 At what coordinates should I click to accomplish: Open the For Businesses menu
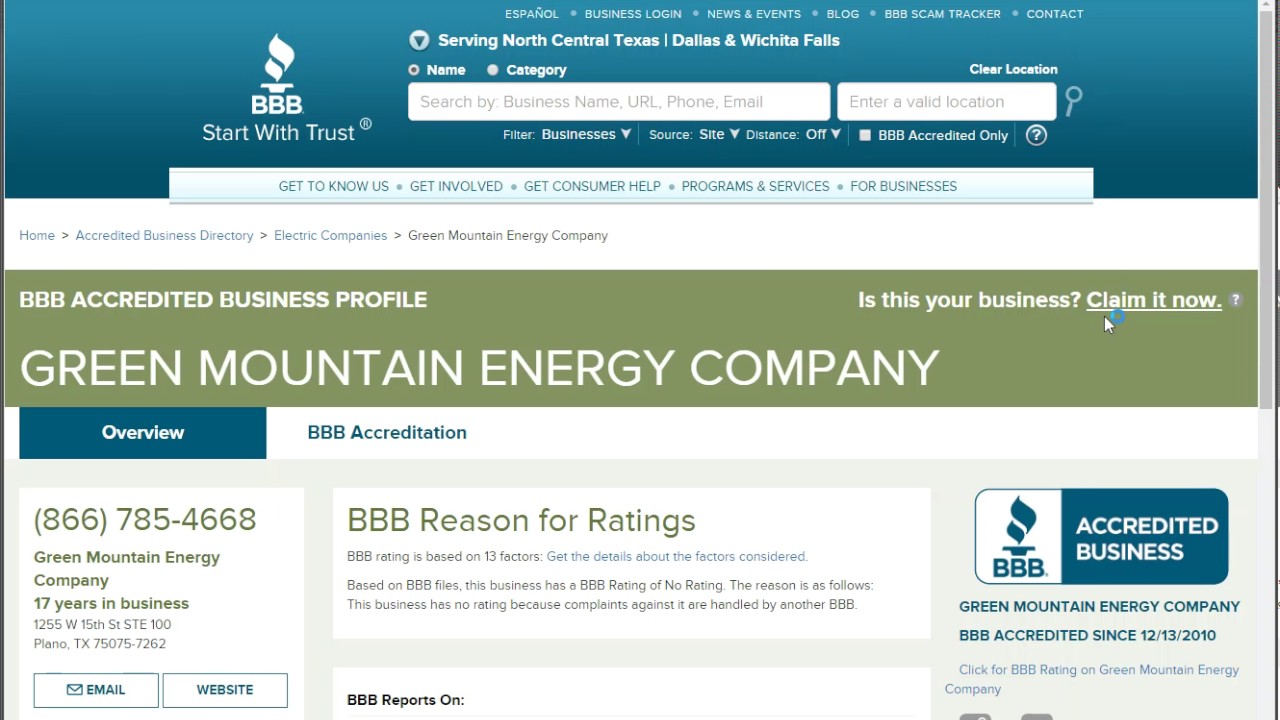(x=903, y=186)
